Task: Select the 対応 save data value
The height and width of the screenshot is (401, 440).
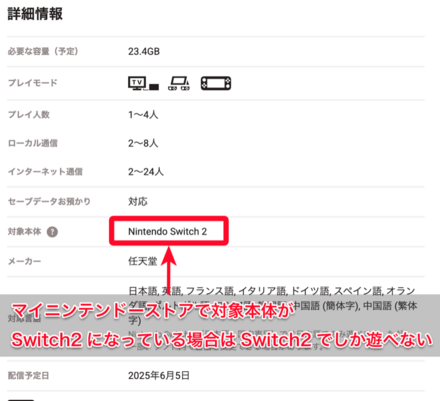Action: tap(138, 201)
